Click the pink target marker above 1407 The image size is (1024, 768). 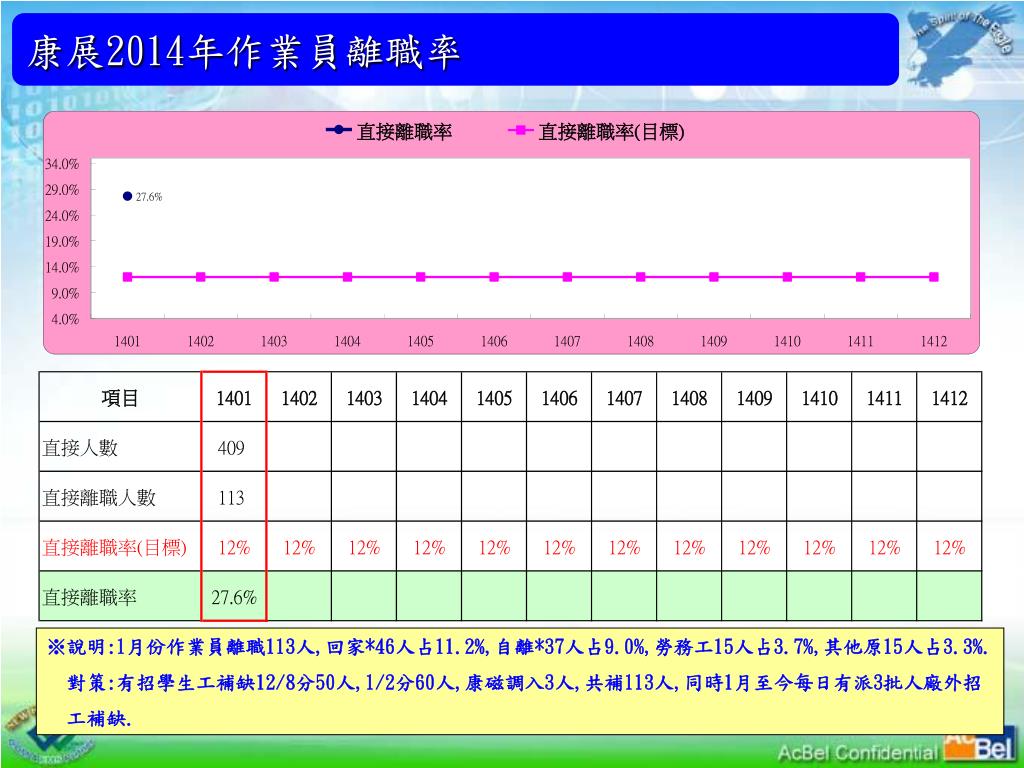tap(567, 277)
